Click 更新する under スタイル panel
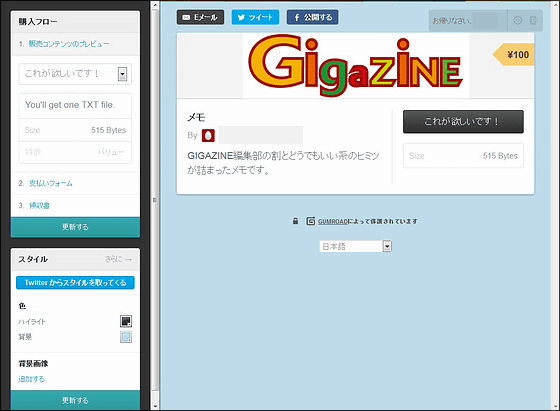Screen dimensions: 560x411 tap(75, 400)
